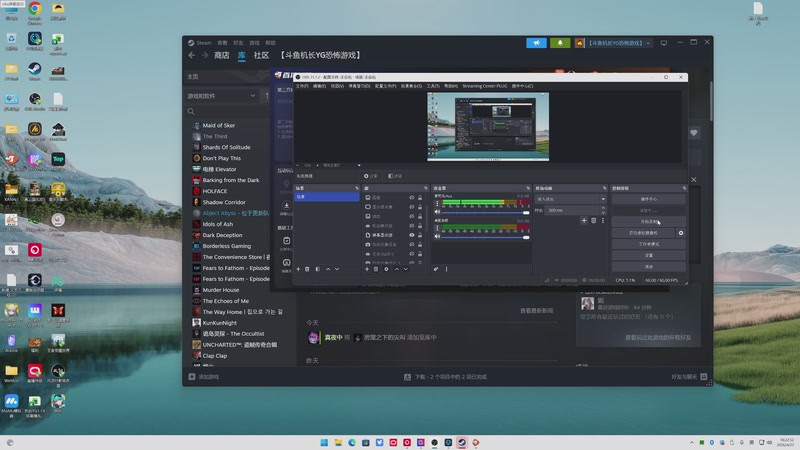
Task: Lock the highlighted screen capture source
Action: pyautogui.click(x=420, y=235)
